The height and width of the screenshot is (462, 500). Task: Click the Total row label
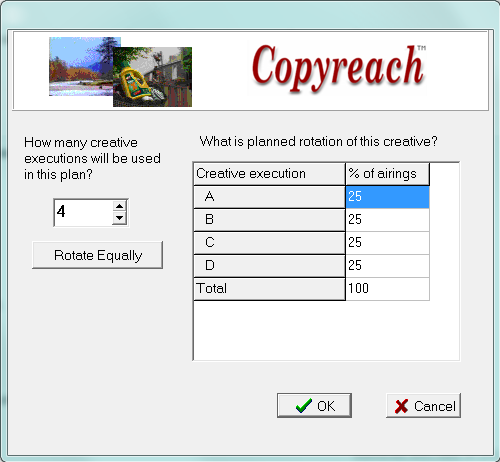click(269, 289)
